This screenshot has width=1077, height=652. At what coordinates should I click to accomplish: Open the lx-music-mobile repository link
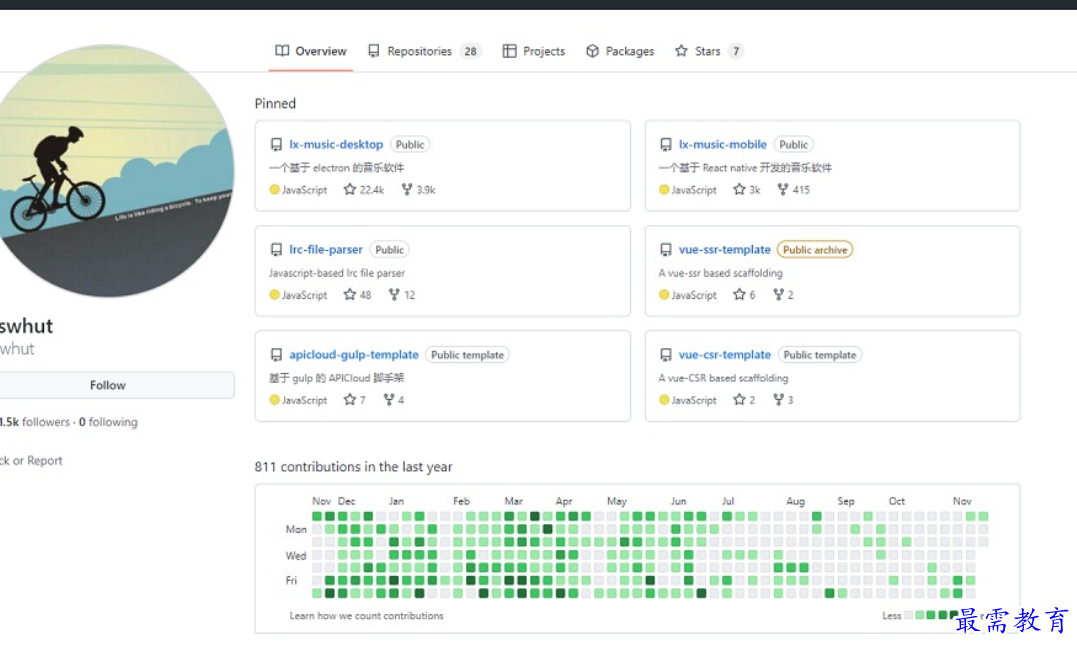click(x=723, y=144)
